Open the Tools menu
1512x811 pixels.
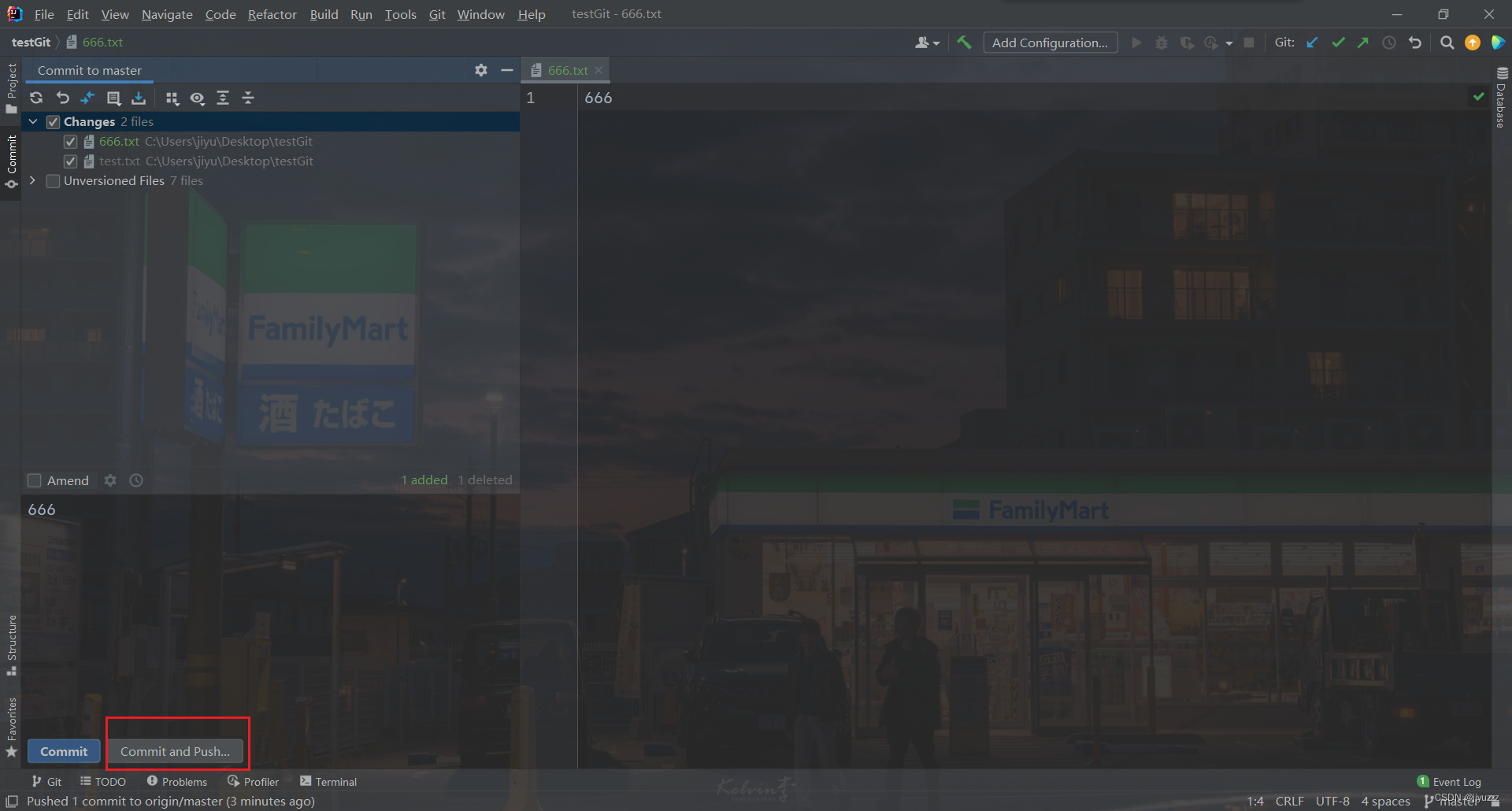pos(400,14)
